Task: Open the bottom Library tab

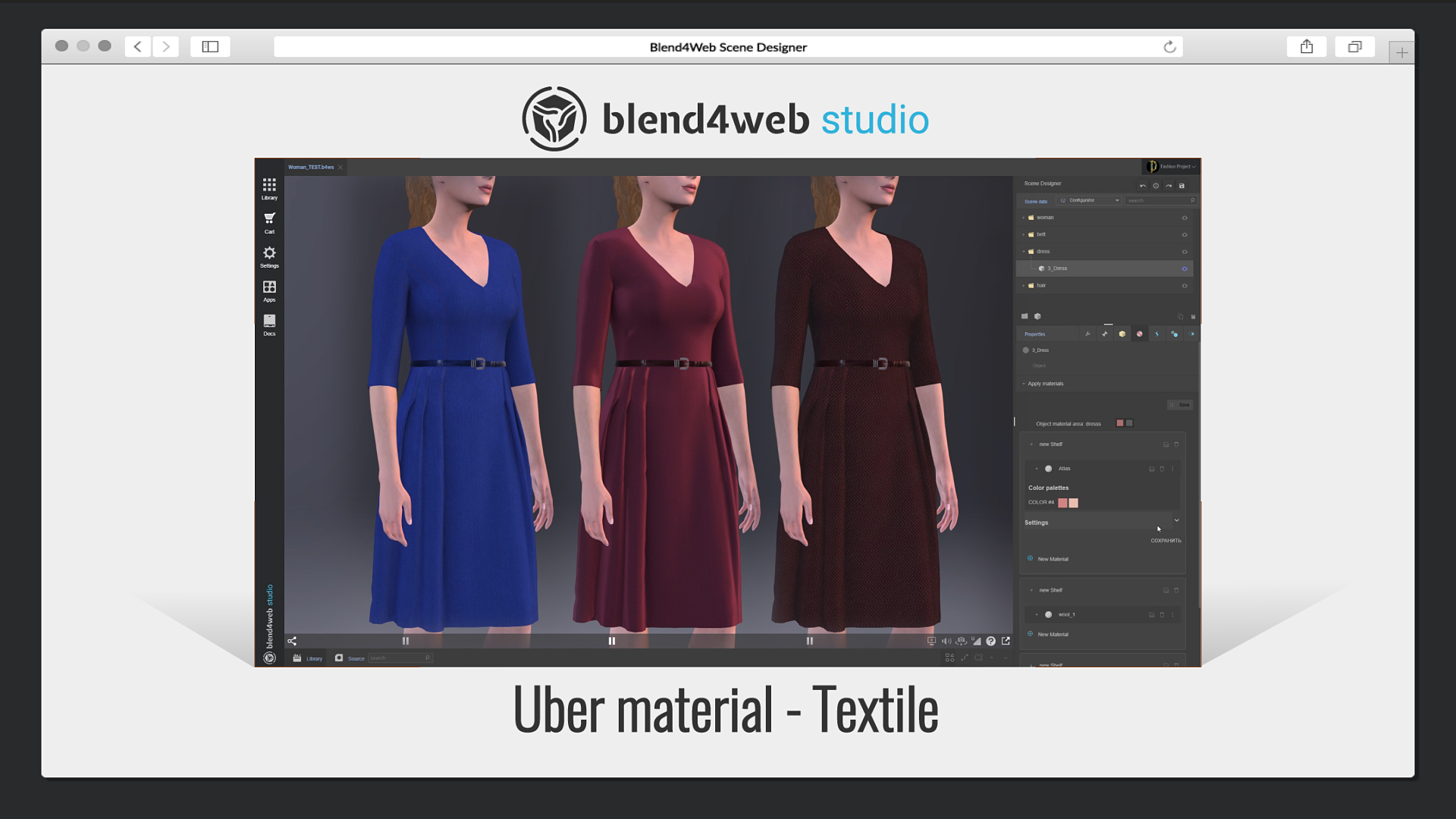Action: point(308,658)
